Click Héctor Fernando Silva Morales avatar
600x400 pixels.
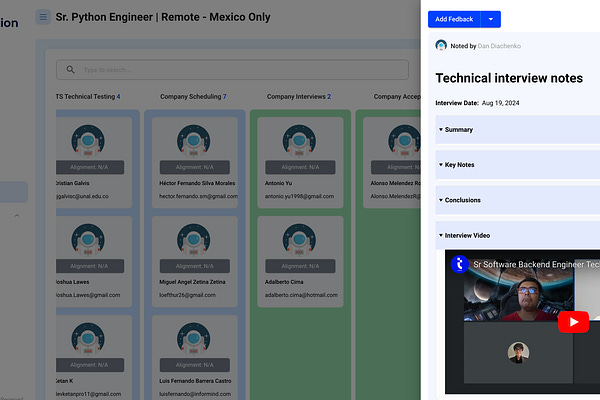pyautogui.click(x=194, y=140)
